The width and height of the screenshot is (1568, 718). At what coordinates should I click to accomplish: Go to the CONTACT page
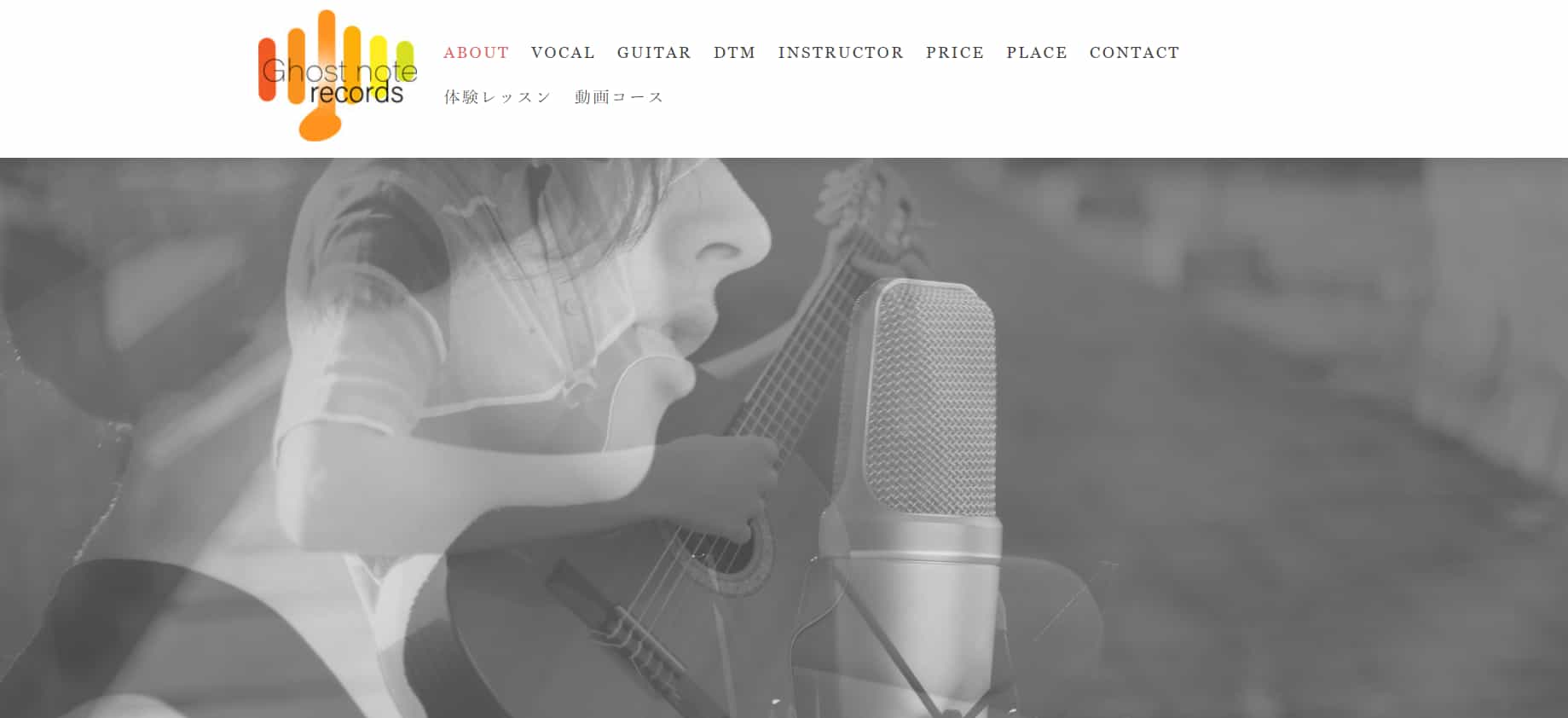coord(1134,53)
